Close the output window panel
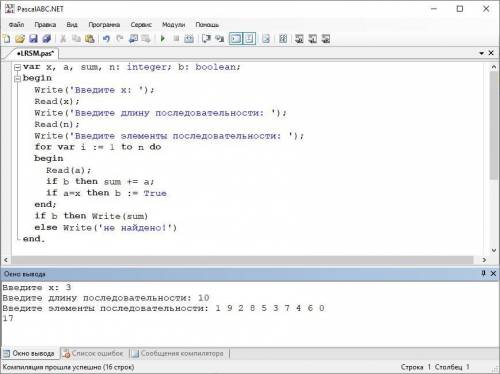Image resolution: width=500 pixels, height=374 pixels. 493,274
